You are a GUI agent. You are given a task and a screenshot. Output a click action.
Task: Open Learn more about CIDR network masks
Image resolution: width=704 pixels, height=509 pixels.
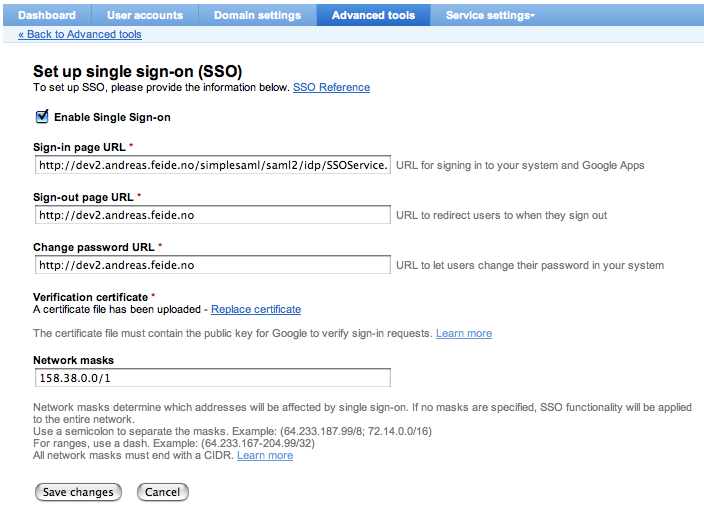tap(265, 455)
